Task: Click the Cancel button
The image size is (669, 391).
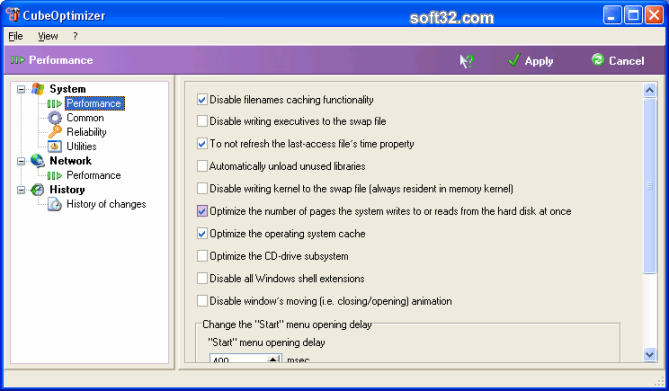Action: coord(618,61)
